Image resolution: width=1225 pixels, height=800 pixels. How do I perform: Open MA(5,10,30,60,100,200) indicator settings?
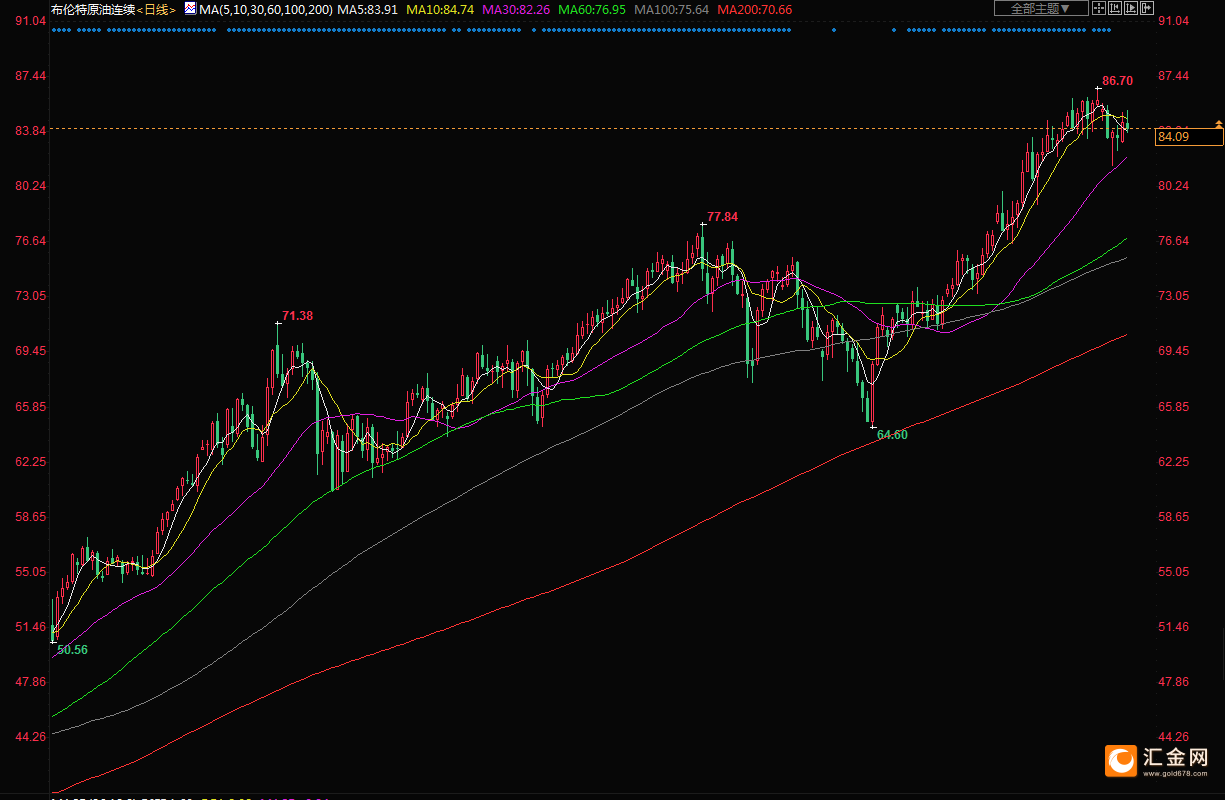[x=264, y=9]
